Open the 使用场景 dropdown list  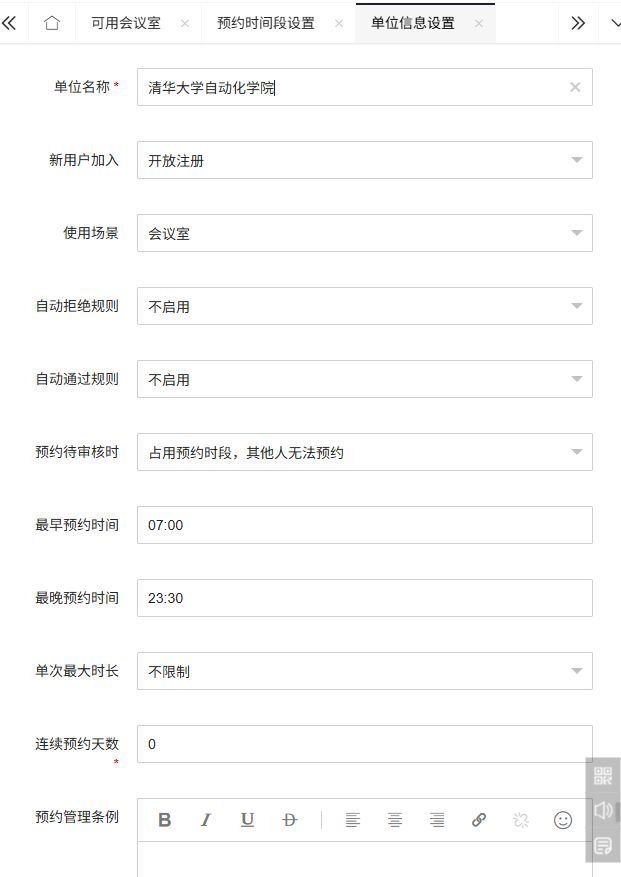(577, 233)
